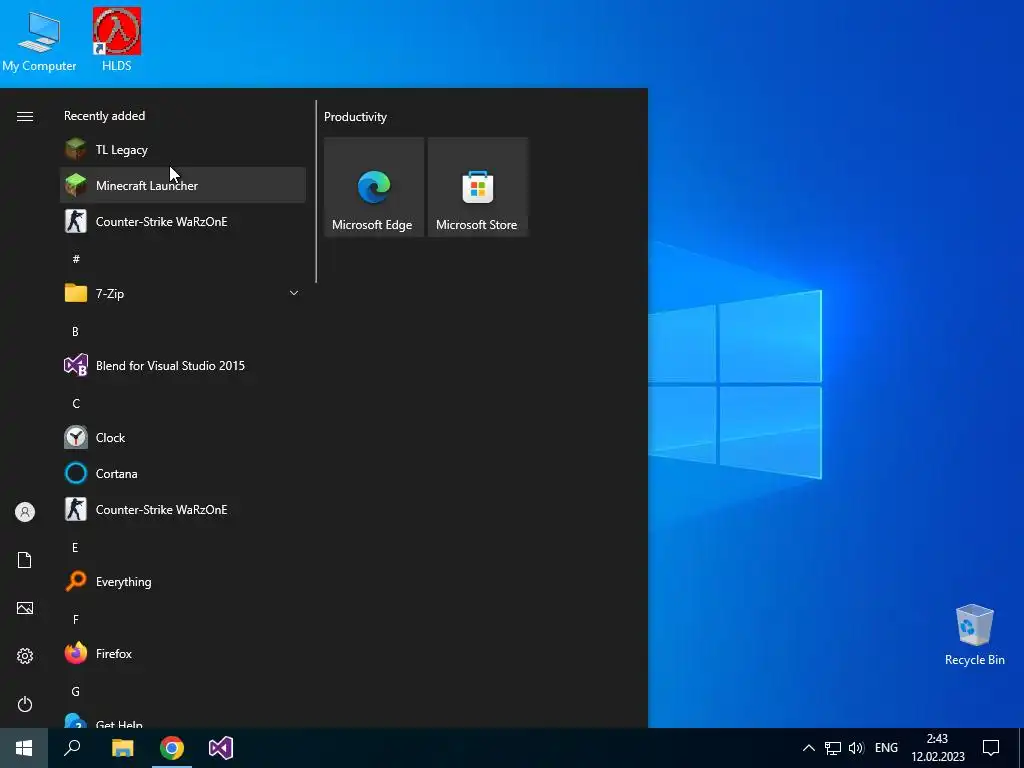Click the network tray icon
The height and width of the screenshot is (768, 1024).
833,748
